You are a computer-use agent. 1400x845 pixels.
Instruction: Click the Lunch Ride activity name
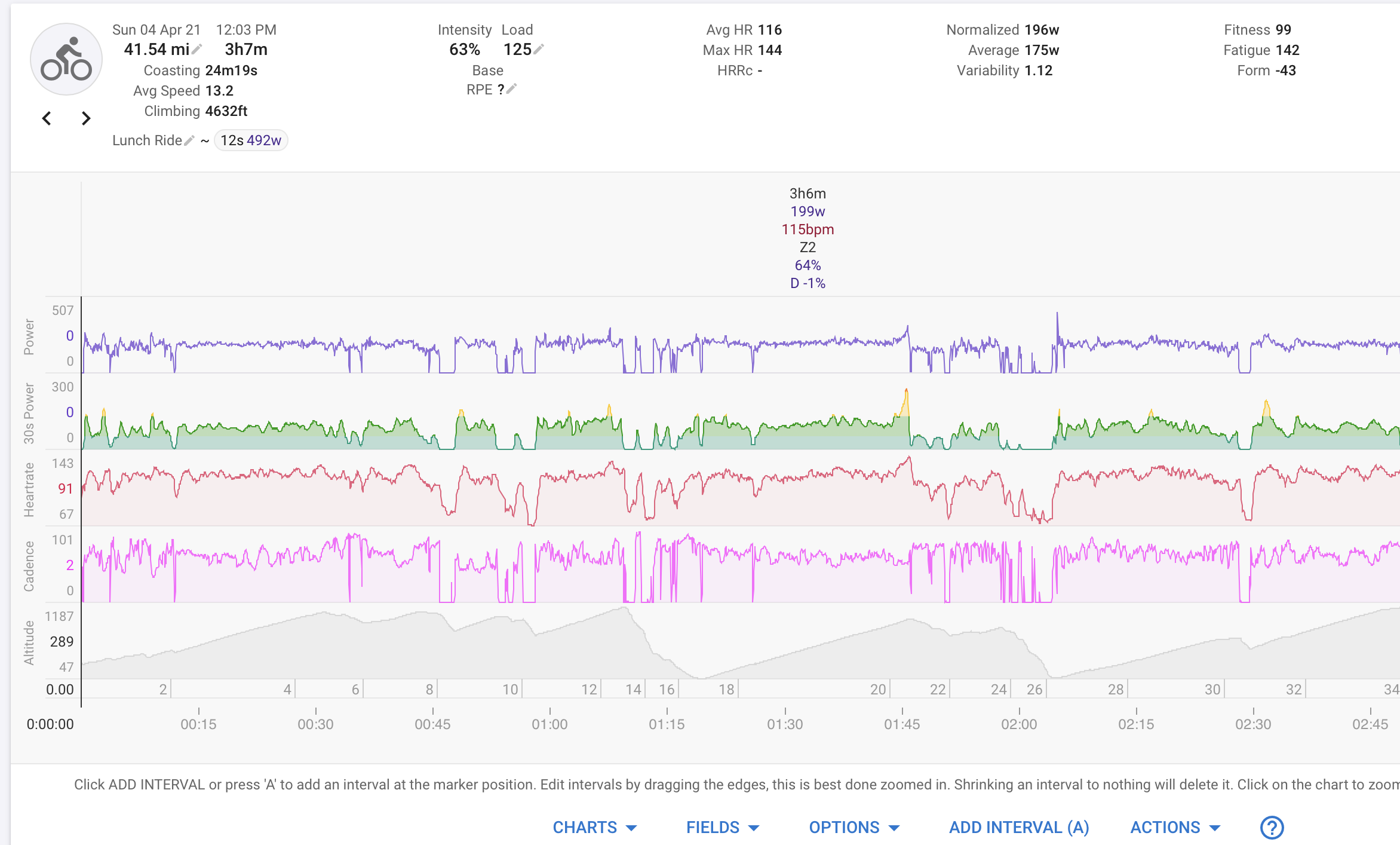[147, 140]
